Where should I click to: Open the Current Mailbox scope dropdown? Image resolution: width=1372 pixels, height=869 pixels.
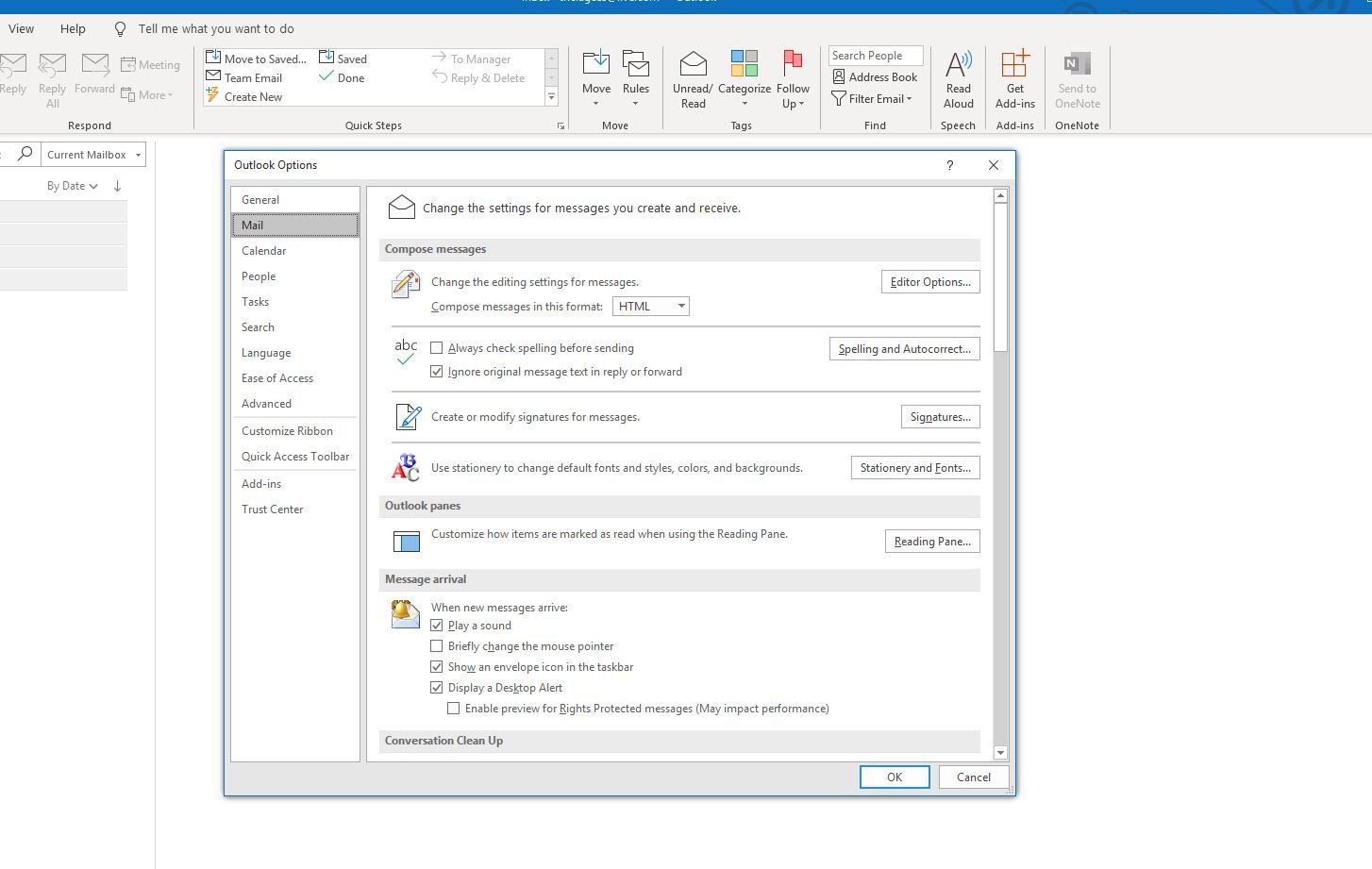tap(93, 154)
